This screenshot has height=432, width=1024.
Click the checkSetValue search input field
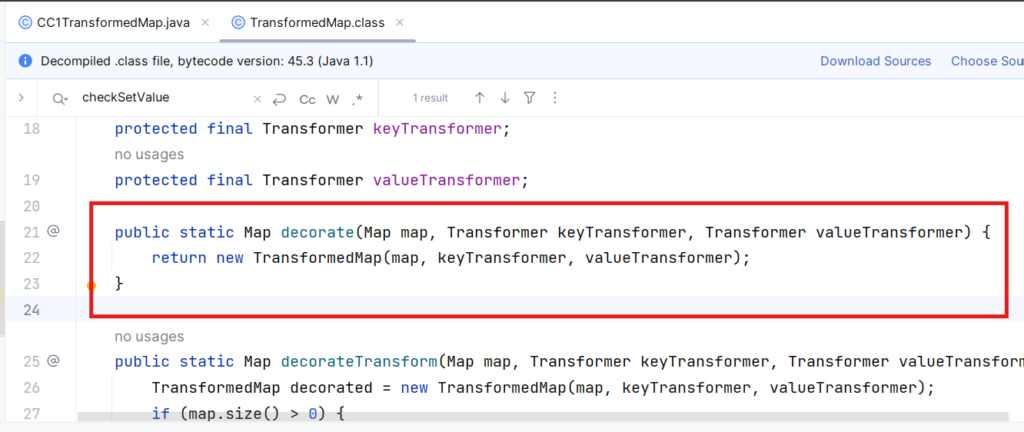click(x=160, y=98)
